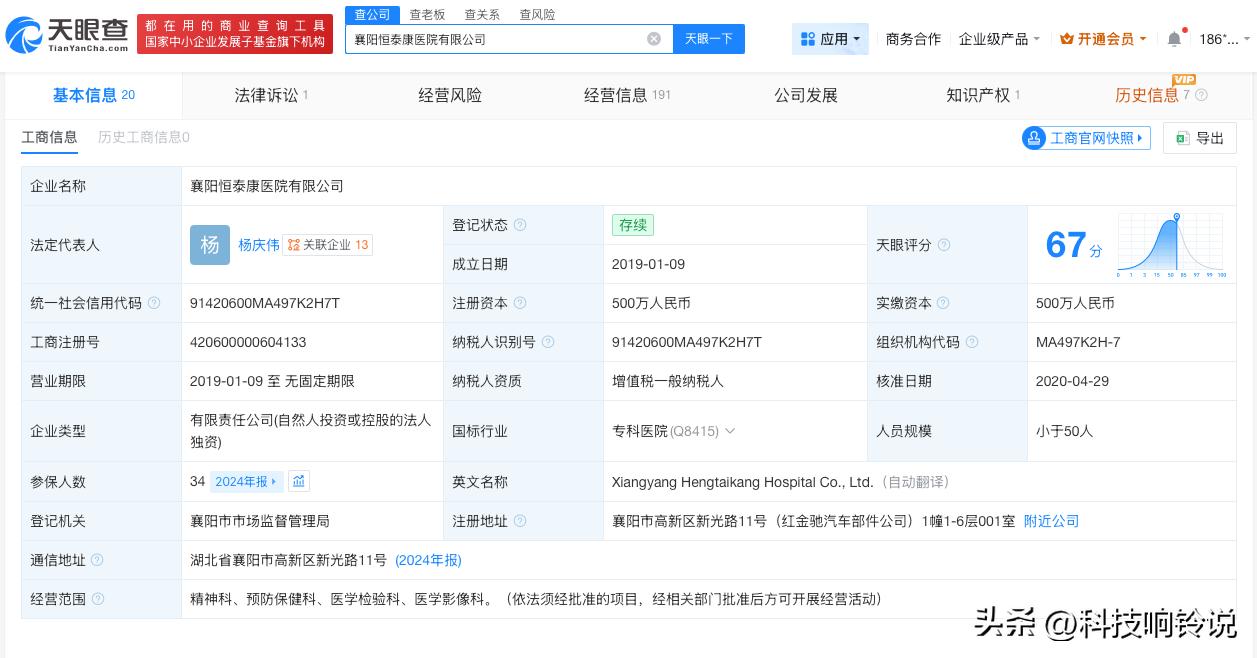Click the 导出 export icon
This screenshot has height=658, width=1257.
tap(1182, 138)
